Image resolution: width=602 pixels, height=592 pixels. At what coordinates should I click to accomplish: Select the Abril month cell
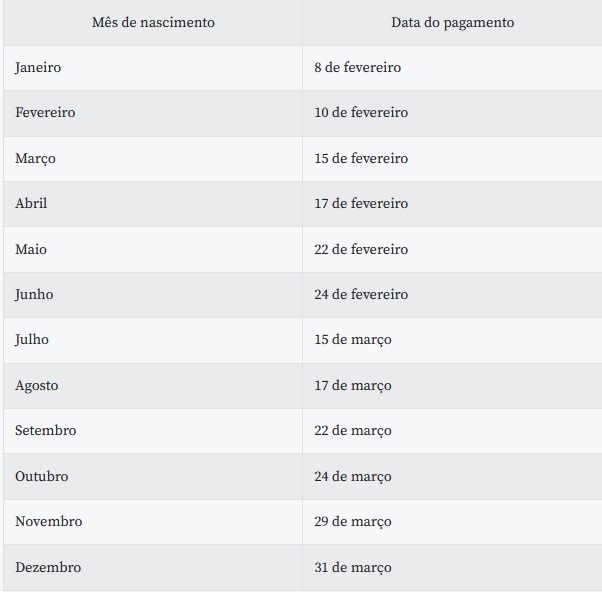(31, 203)
